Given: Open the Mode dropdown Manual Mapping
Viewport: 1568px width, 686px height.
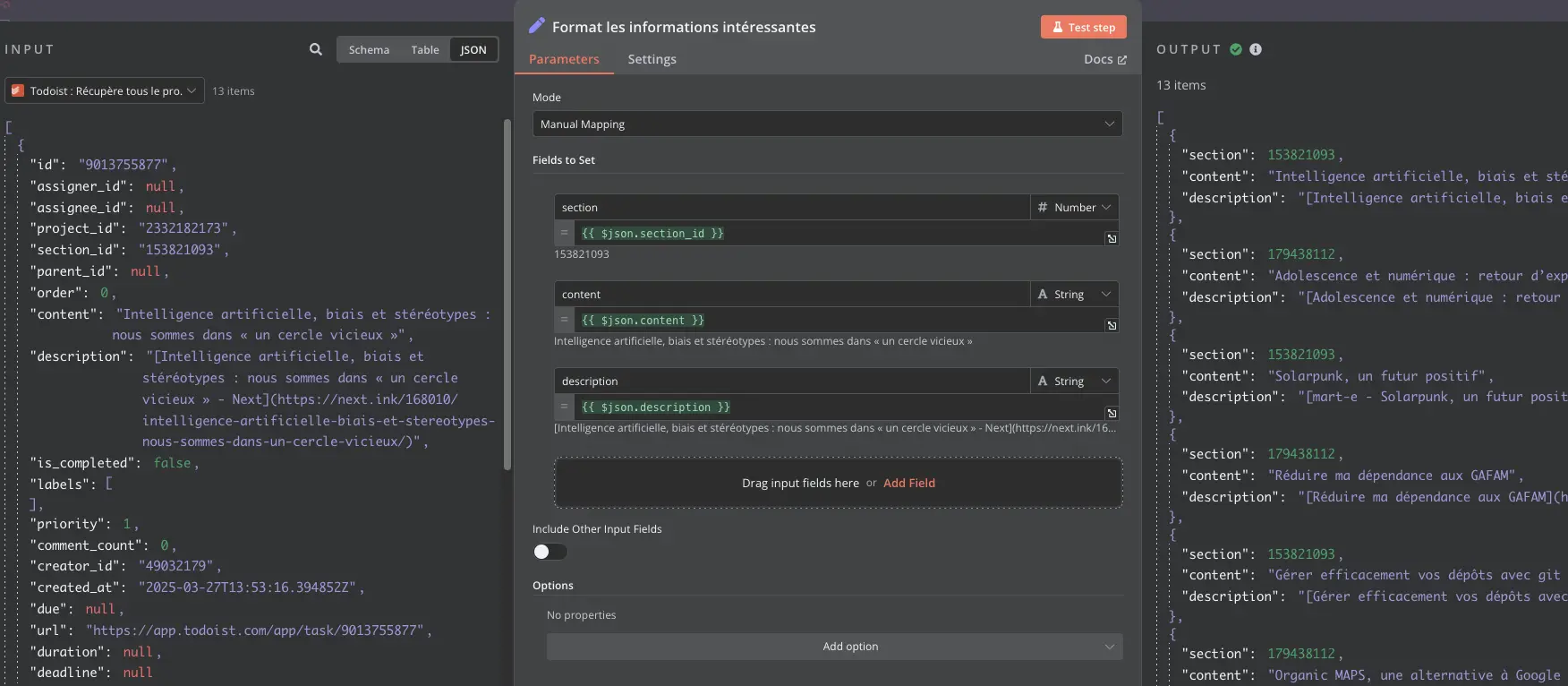Looking at the screenshot, I should click(x=827, y=124).
